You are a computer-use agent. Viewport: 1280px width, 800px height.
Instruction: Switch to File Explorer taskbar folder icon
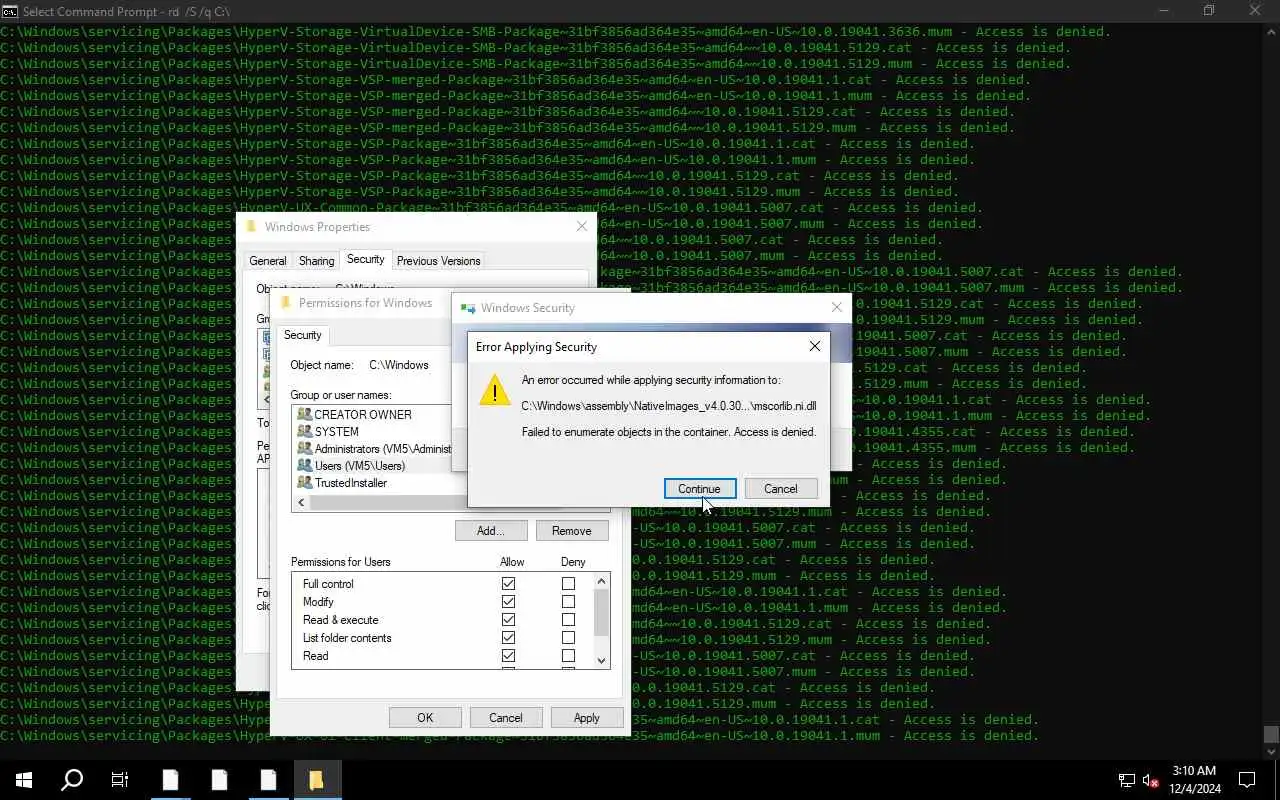click(x=316, y=780)
